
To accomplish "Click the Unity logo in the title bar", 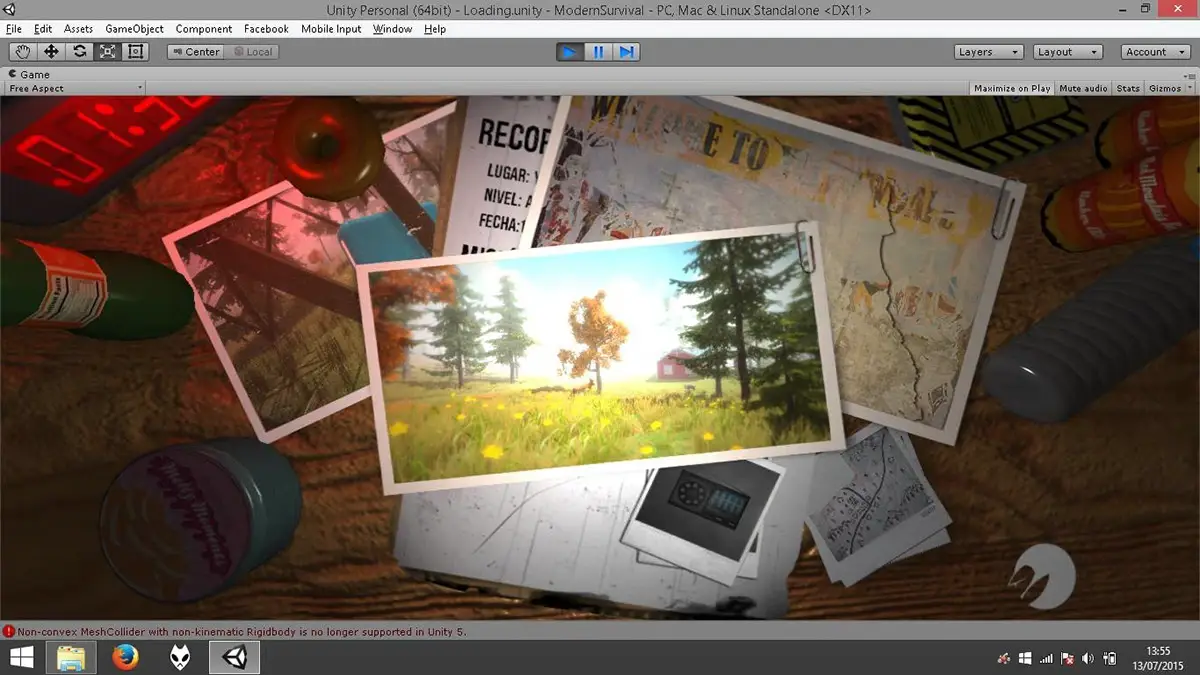I will pos(9,9).
